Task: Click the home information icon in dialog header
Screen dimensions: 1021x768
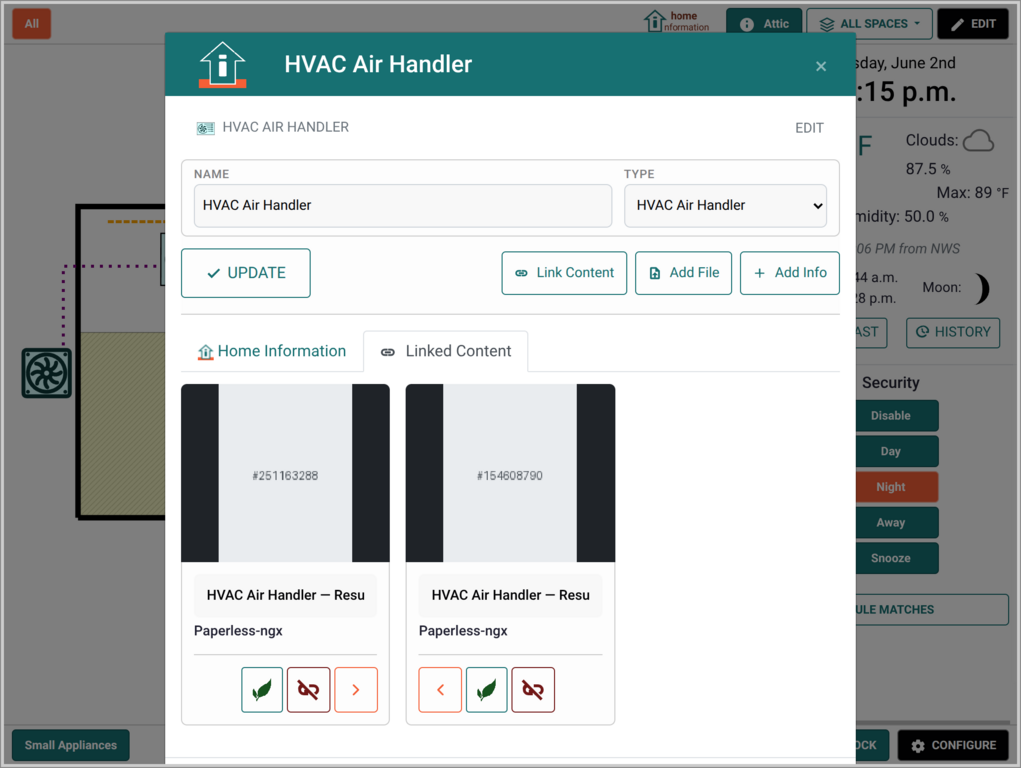Action: (223, 64)
